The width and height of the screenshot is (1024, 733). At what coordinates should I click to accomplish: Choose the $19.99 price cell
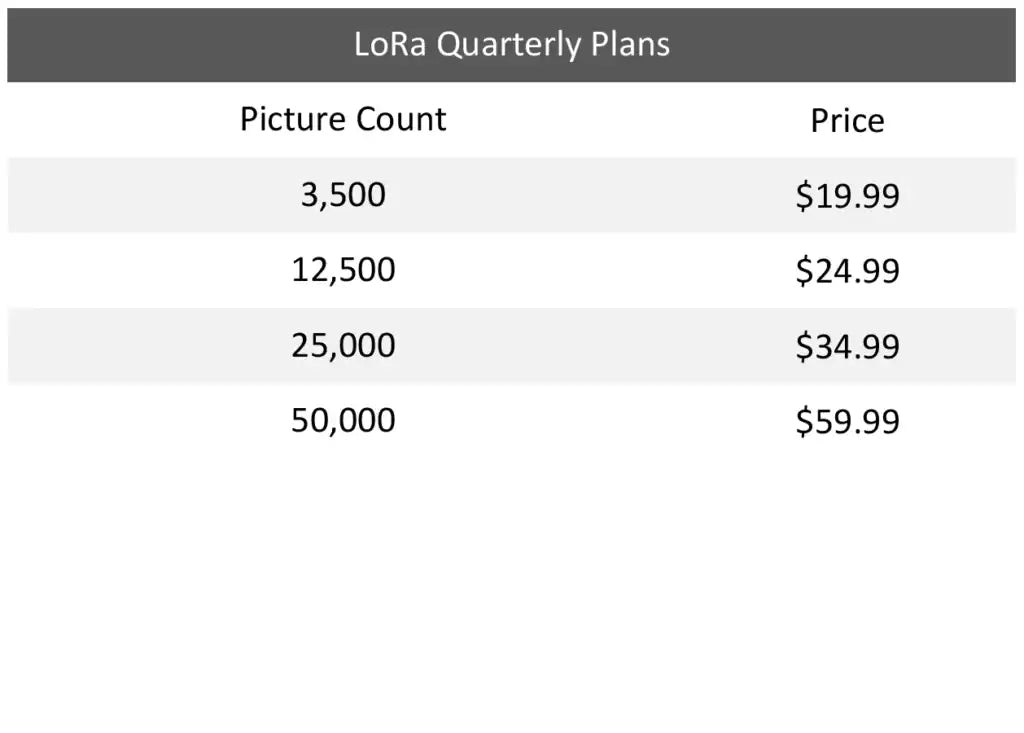(847, 196)
